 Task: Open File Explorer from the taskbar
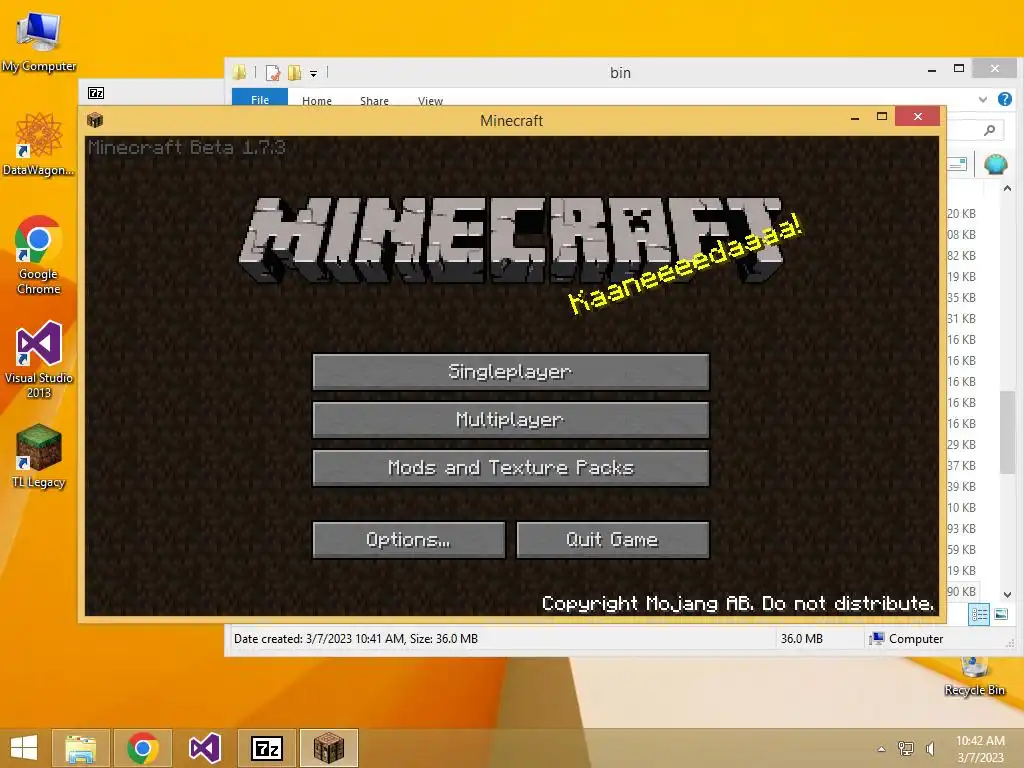click(80, 748)
